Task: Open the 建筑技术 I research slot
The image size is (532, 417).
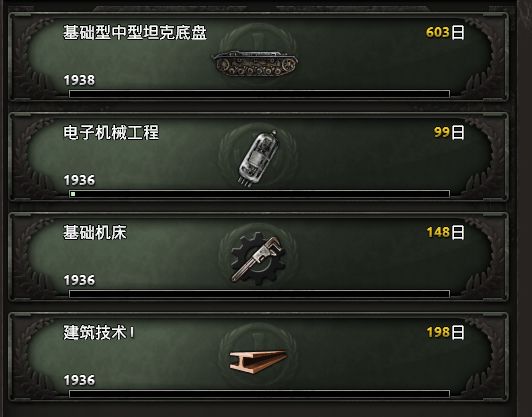Action: [259, 357]
